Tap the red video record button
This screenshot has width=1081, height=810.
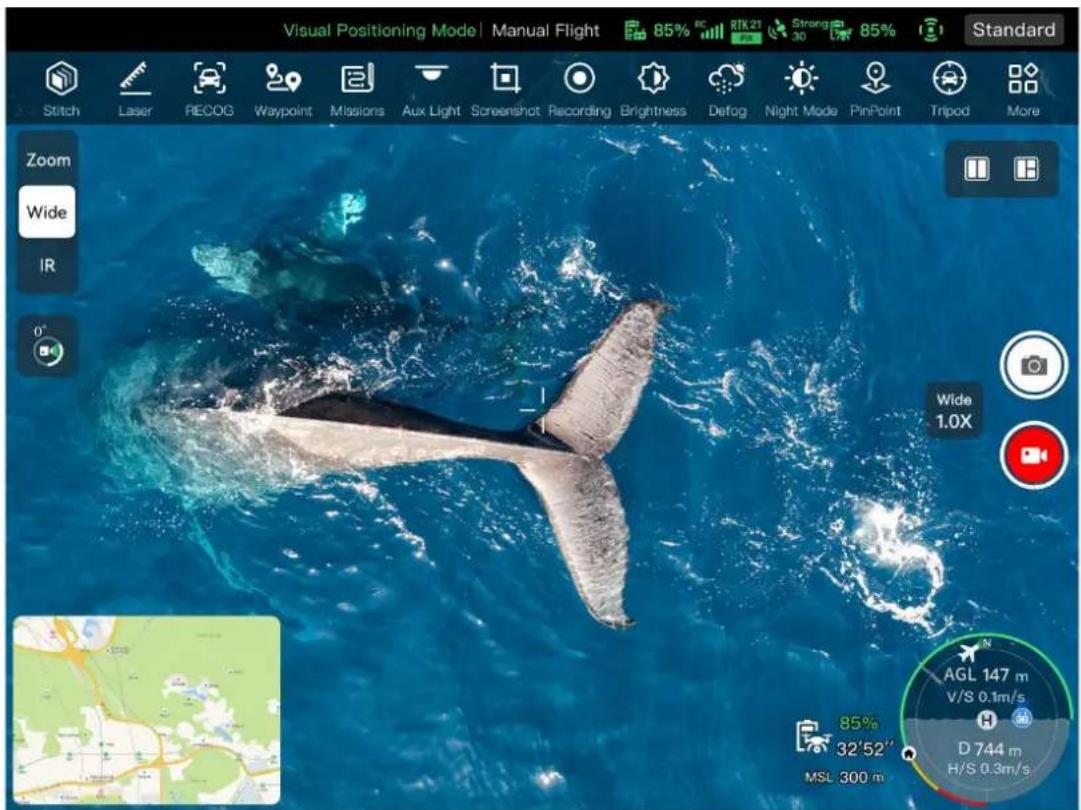coord(1033,456)
